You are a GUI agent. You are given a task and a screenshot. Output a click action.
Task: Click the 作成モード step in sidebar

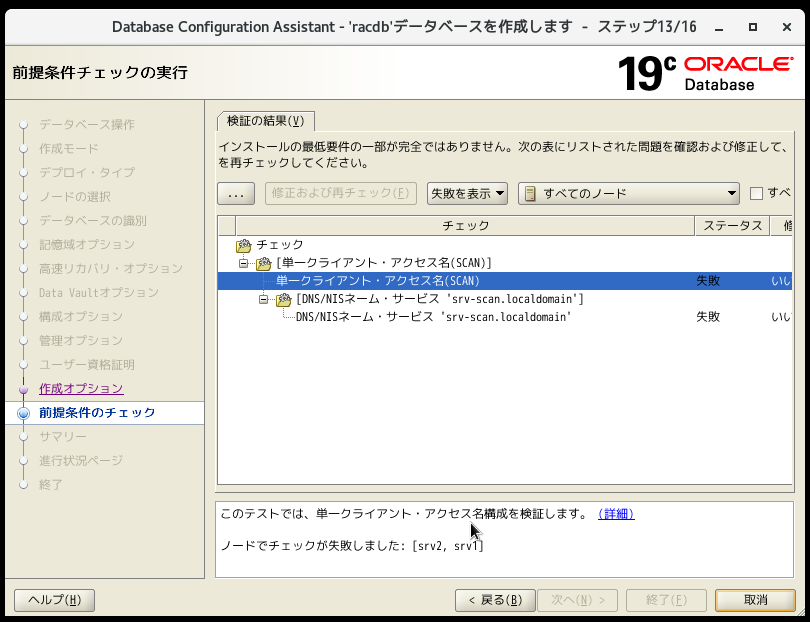pyautogui.click(x=69, y=149)
